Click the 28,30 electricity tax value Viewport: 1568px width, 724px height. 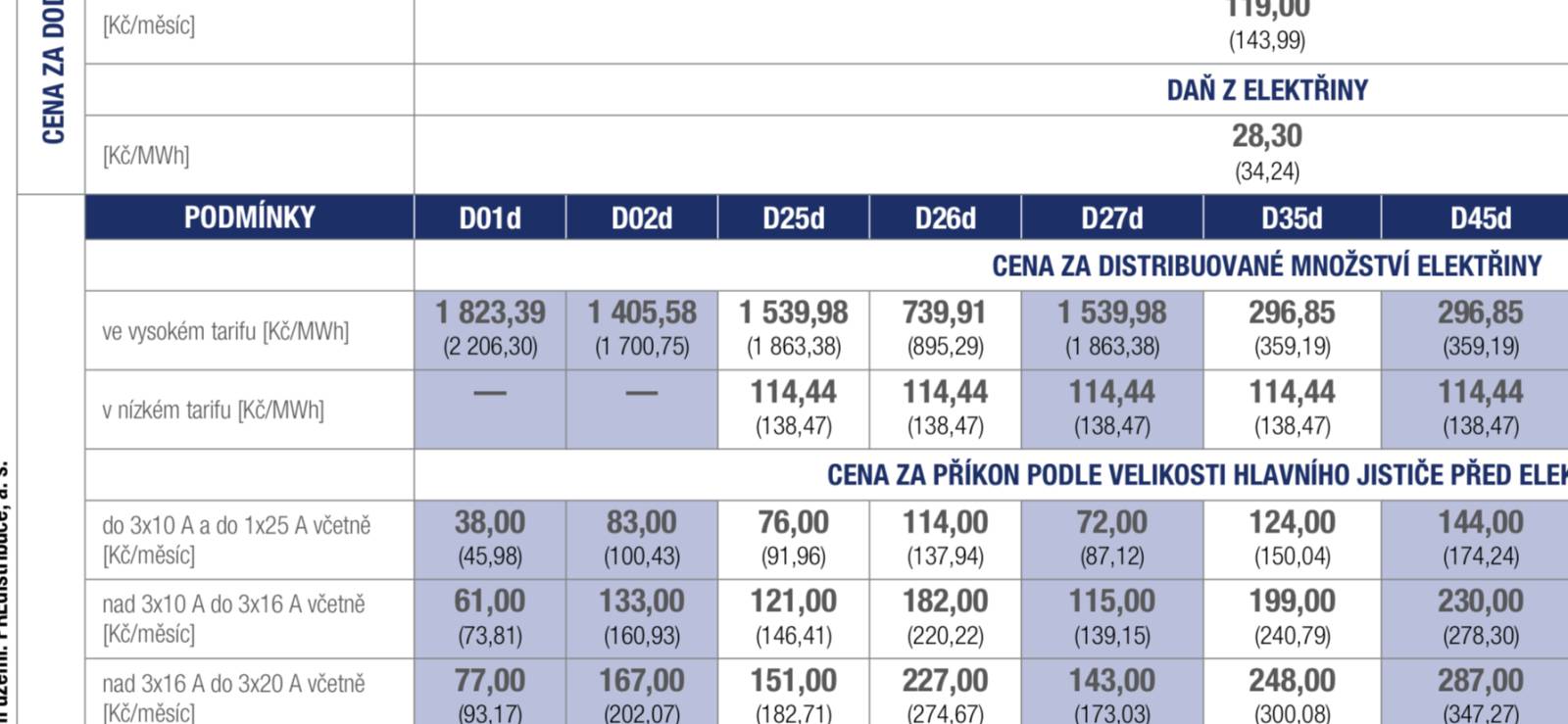point(1267,136)
